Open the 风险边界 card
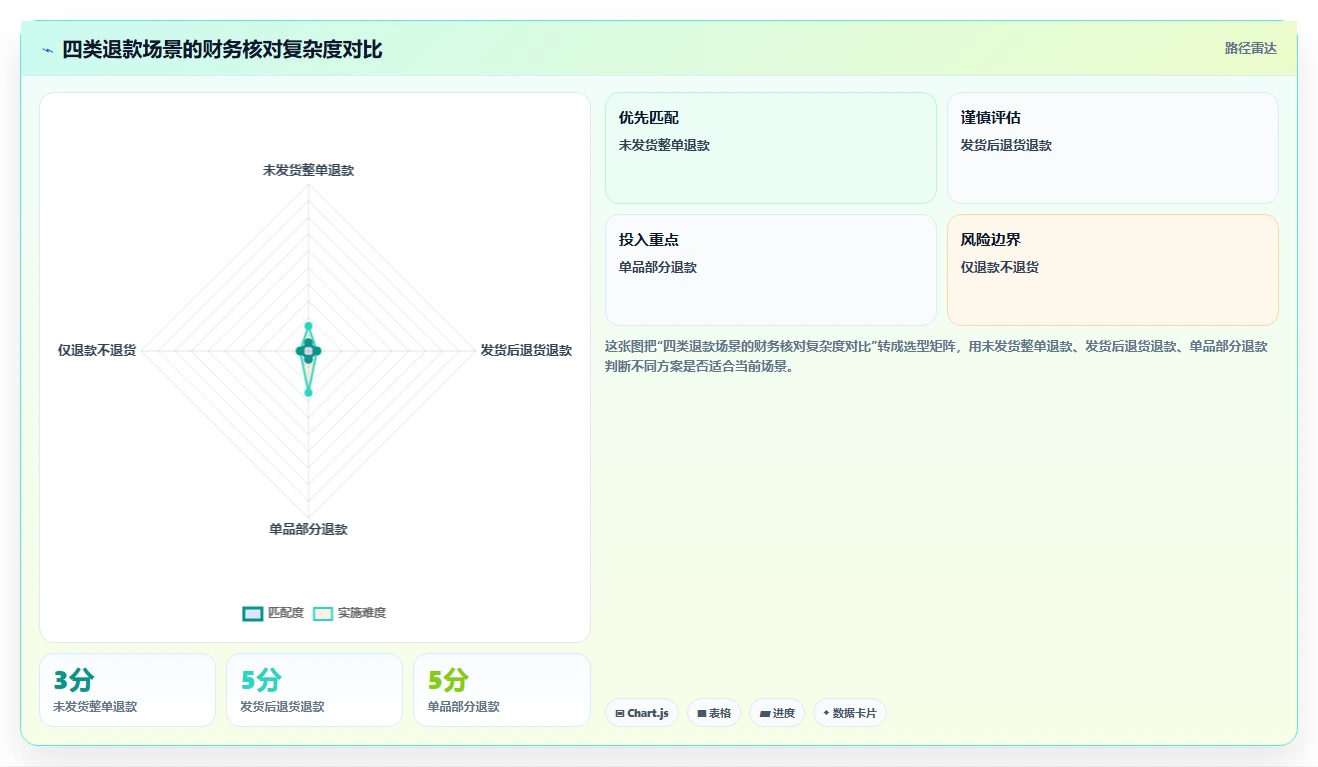The height and width of the screenshot is (767, 1318). click(x=1113, y=270)
